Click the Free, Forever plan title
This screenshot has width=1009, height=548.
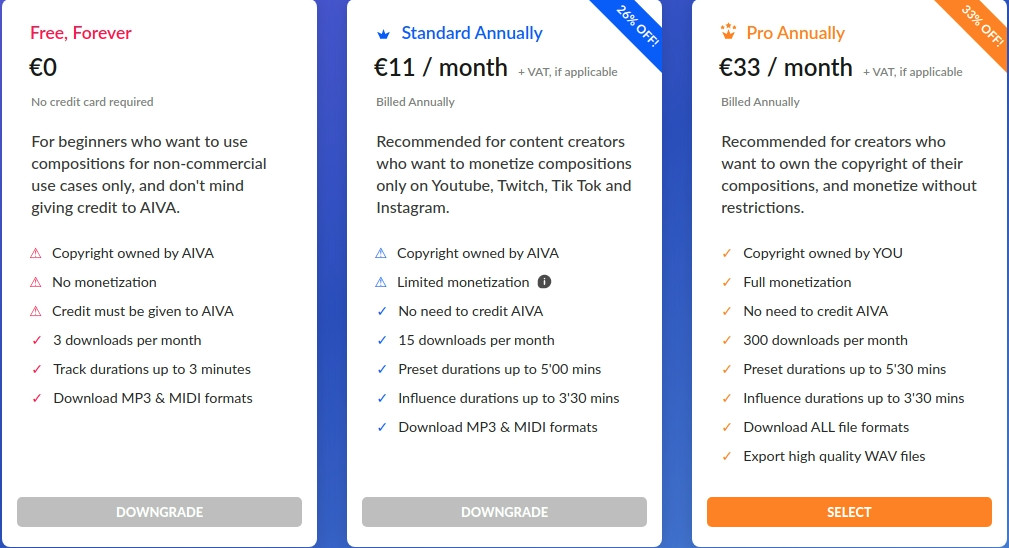pyautogui.click(x=81, y=33)
